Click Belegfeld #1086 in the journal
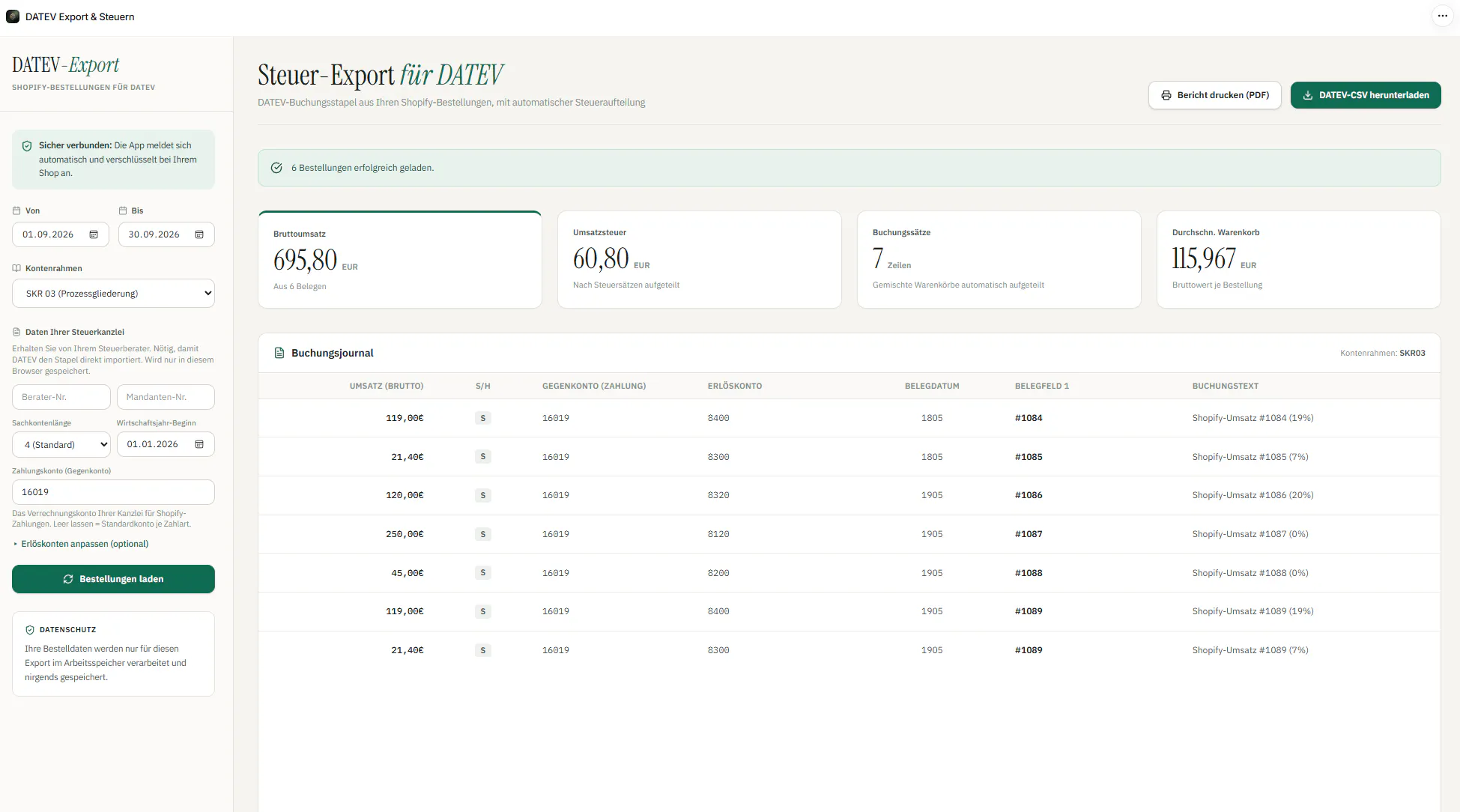1460x812 pixels. (x=1029, y=495)
